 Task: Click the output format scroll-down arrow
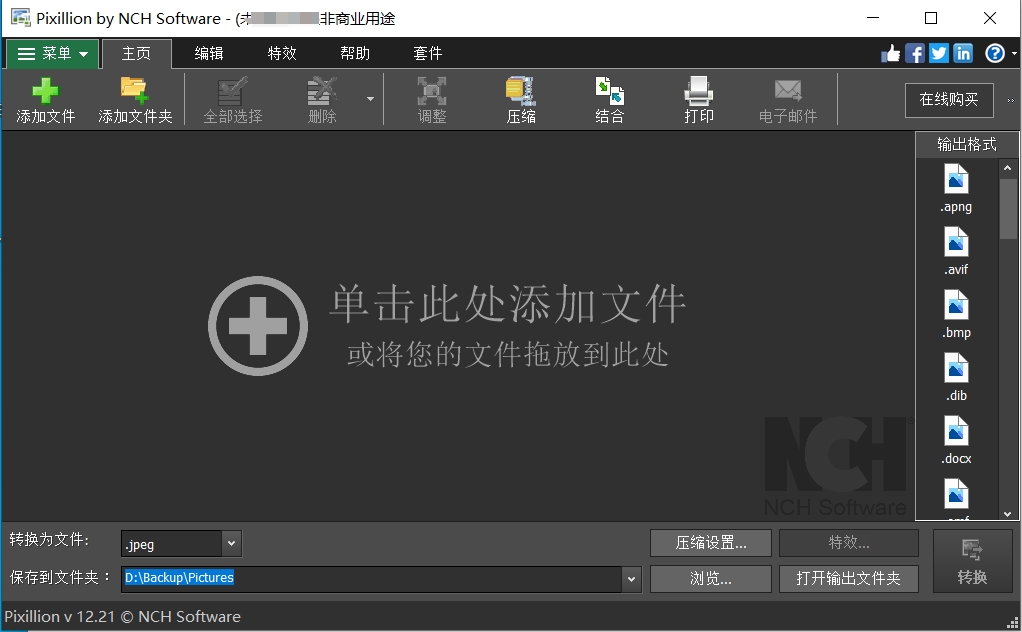tap(1008, 513)
